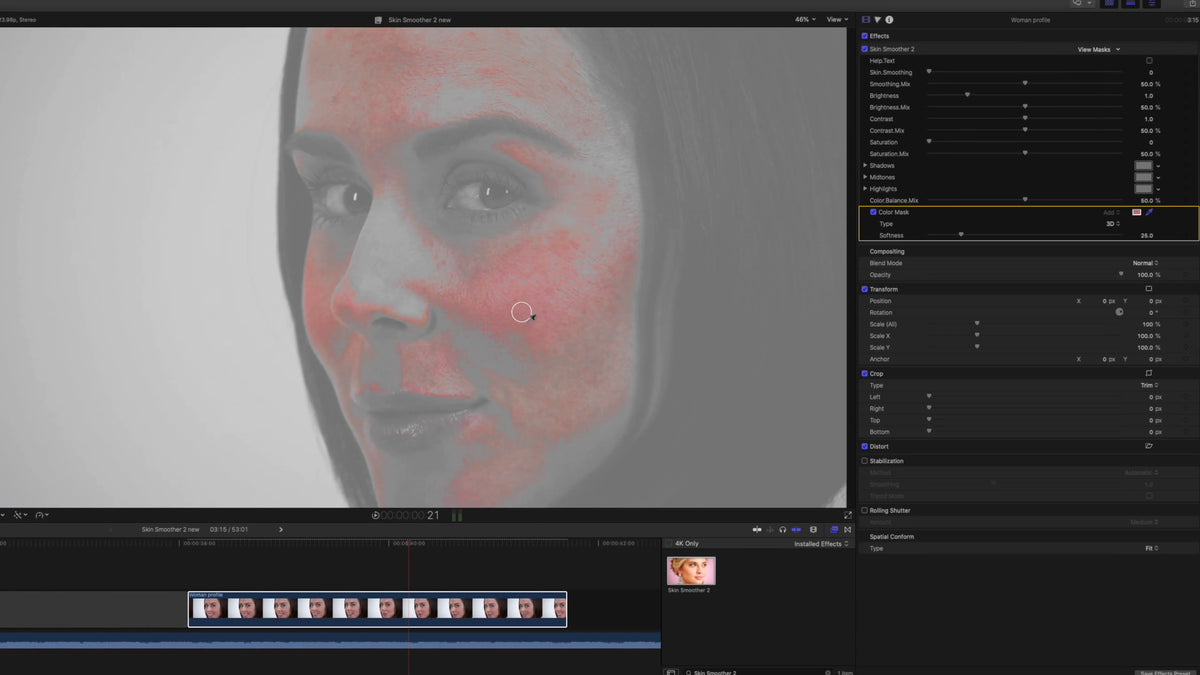Check the 4K Only checkbox
The height and width of the screenshot is (675, 1200).
click(x=668, y=543)
